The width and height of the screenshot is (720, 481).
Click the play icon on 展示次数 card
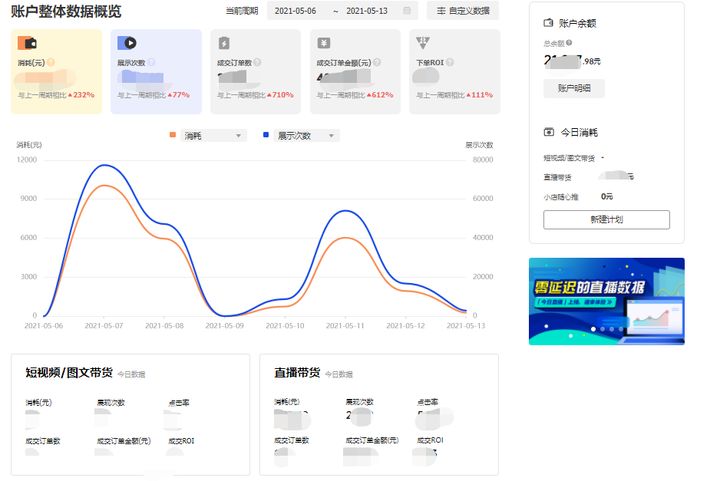pos(127,43)
